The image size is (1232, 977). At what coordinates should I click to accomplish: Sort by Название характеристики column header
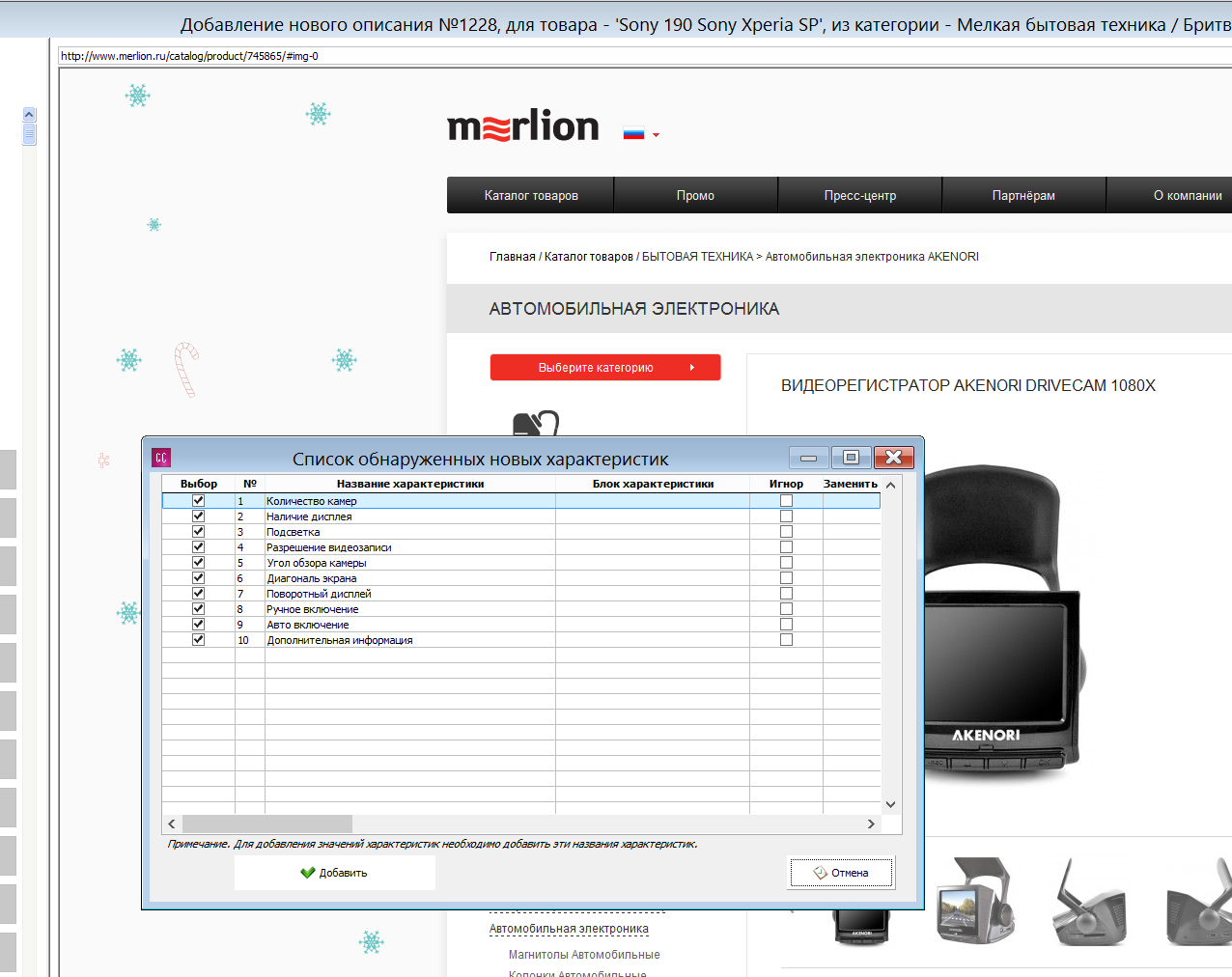(x=410, y=484)
